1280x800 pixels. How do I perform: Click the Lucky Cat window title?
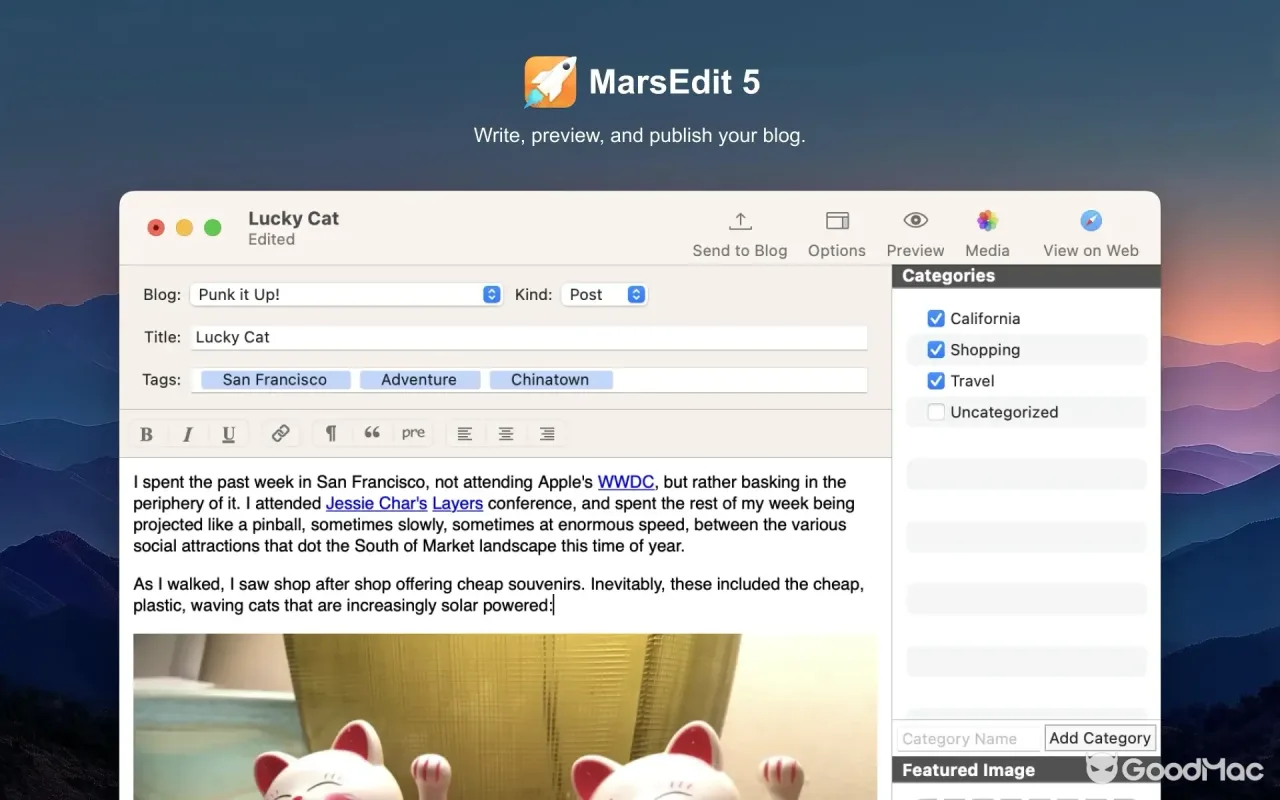293,218
